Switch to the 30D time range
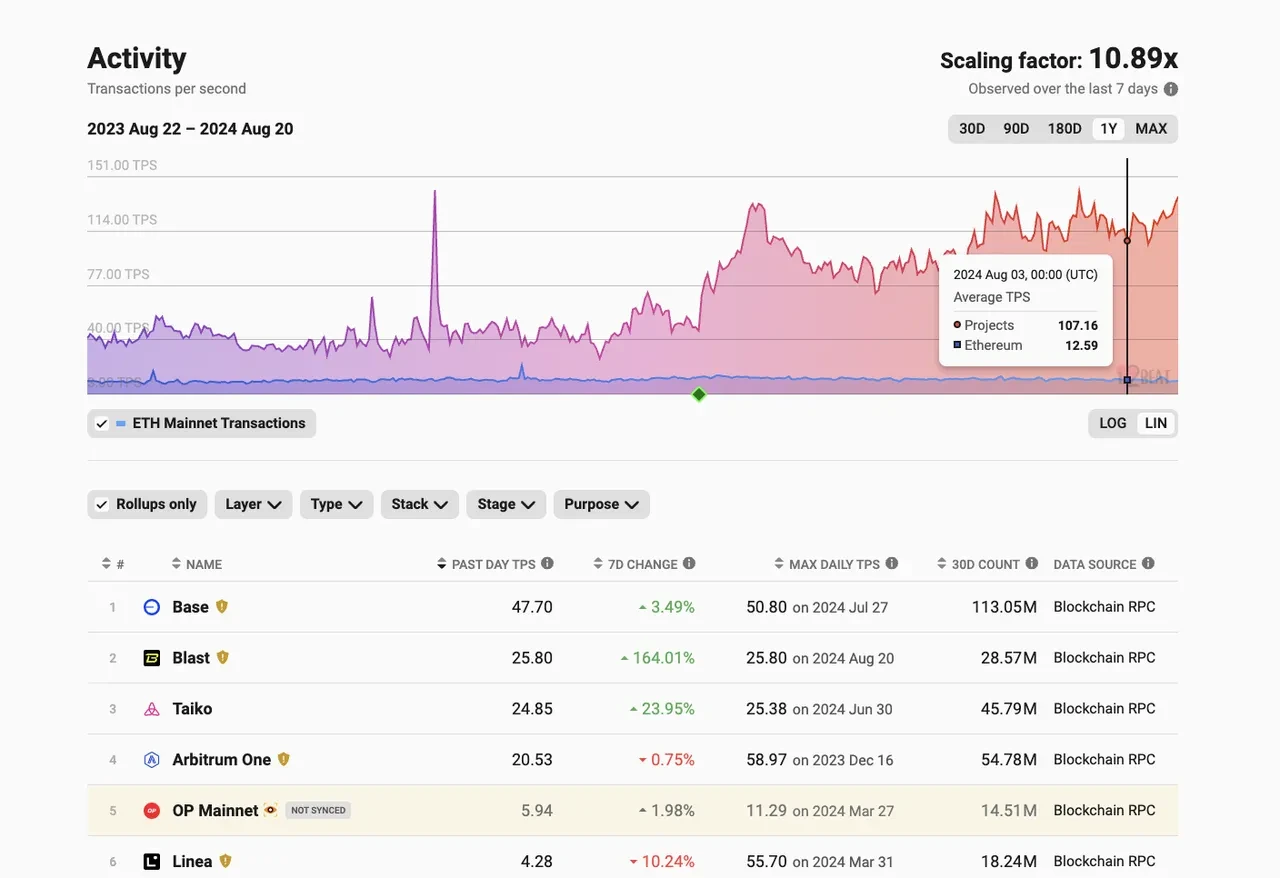Image resolution: width=1280 pixels, height=878 pixels. [971, 128]
